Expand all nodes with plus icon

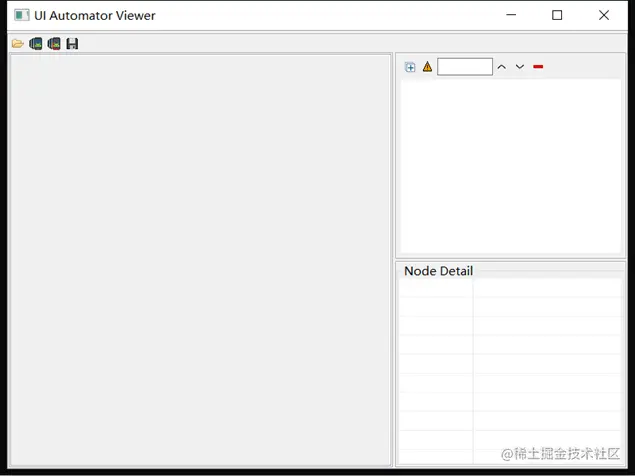(x=410, y=67)
